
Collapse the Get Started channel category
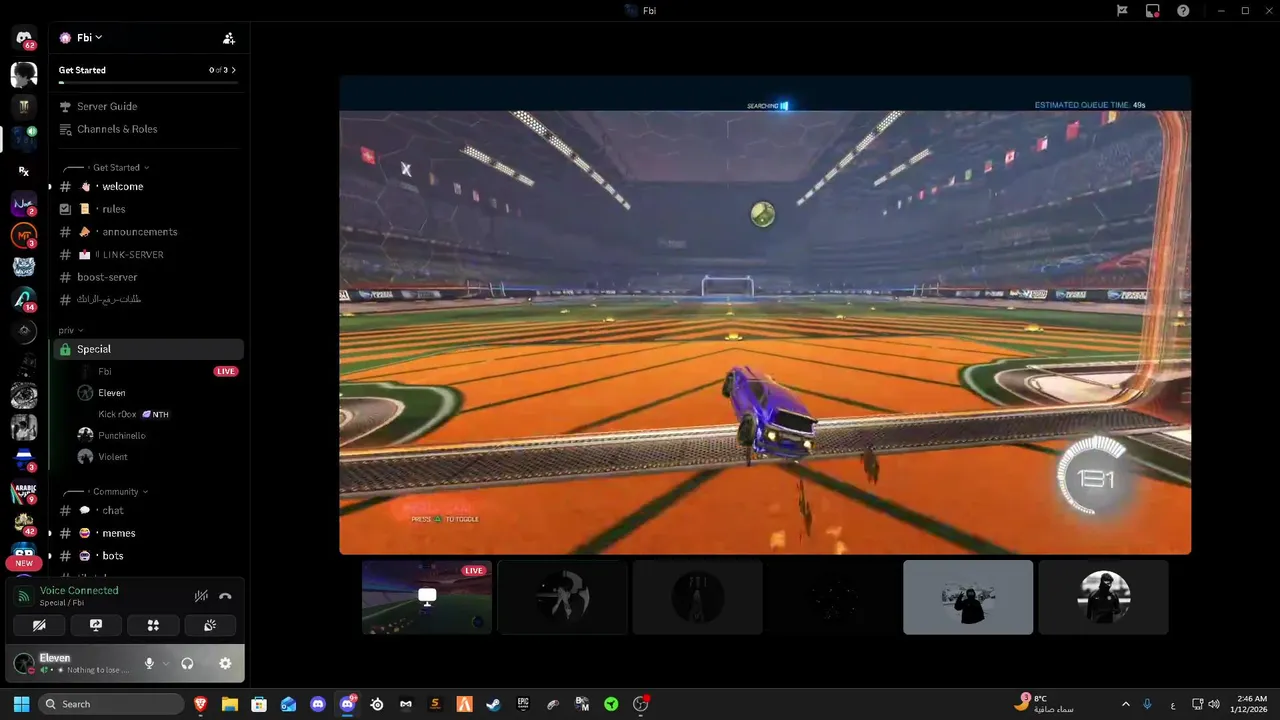click(x=116, y=168)
